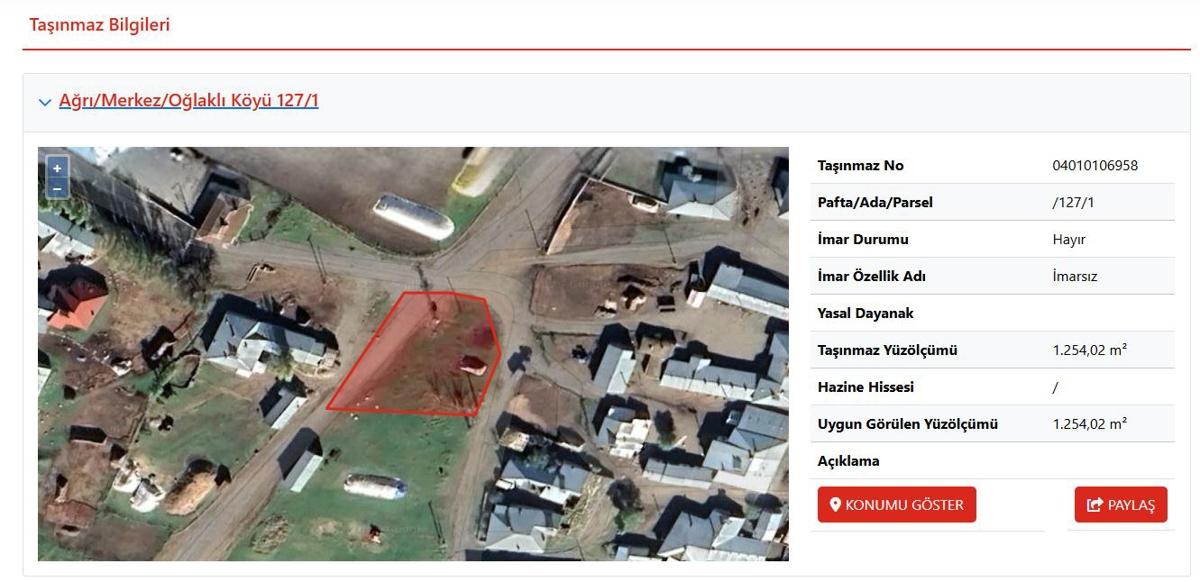The height and width of the screenshot is (582, 1200).
Task: Click the Taşınmaz Yüzölçümü row label
Action: 888,350
